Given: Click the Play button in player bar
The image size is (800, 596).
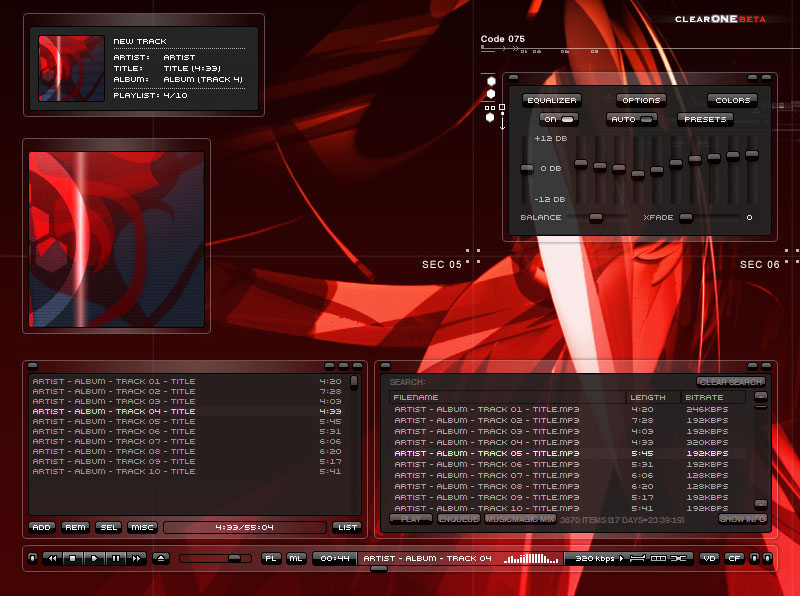Looking at the screenshot, I should (x=94, y=558).
